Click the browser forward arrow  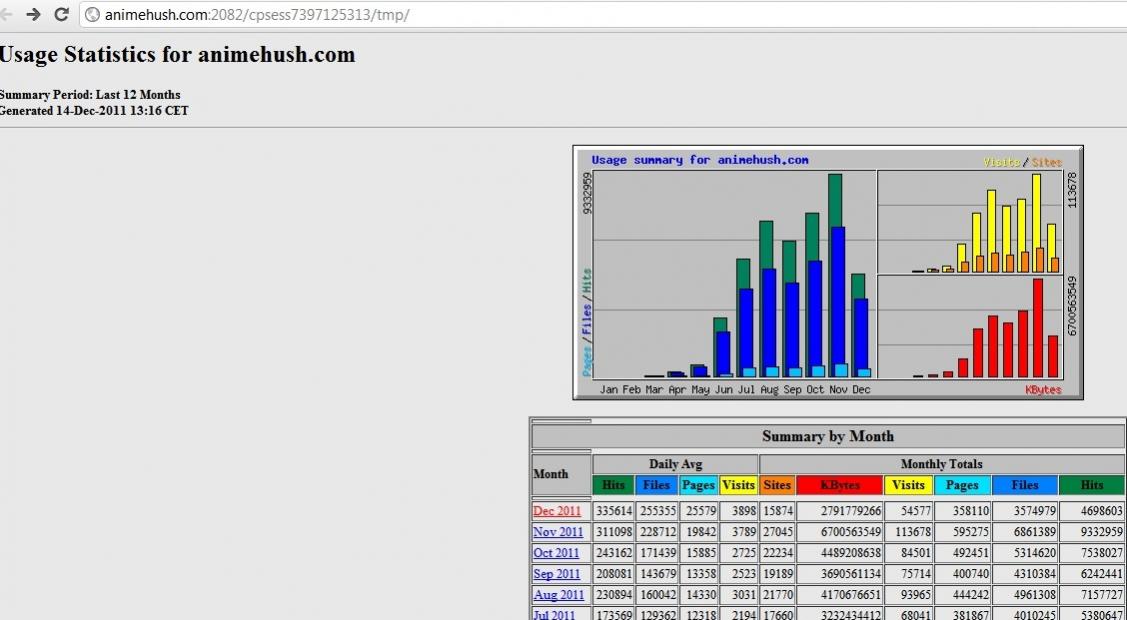[33, 14]
